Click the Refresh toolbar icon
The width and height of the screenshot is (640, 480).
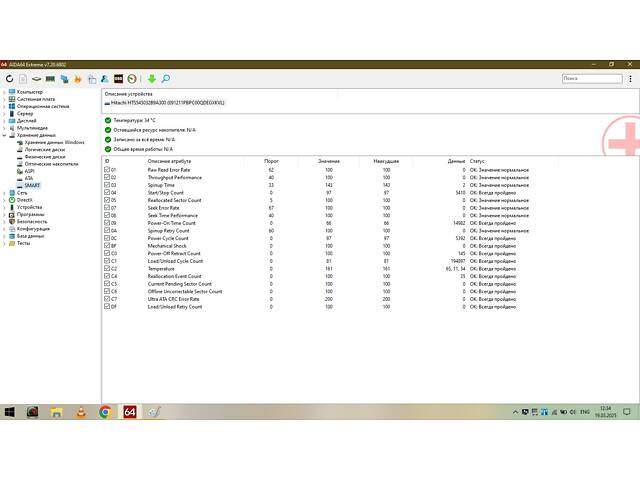[x=9, y=79]
